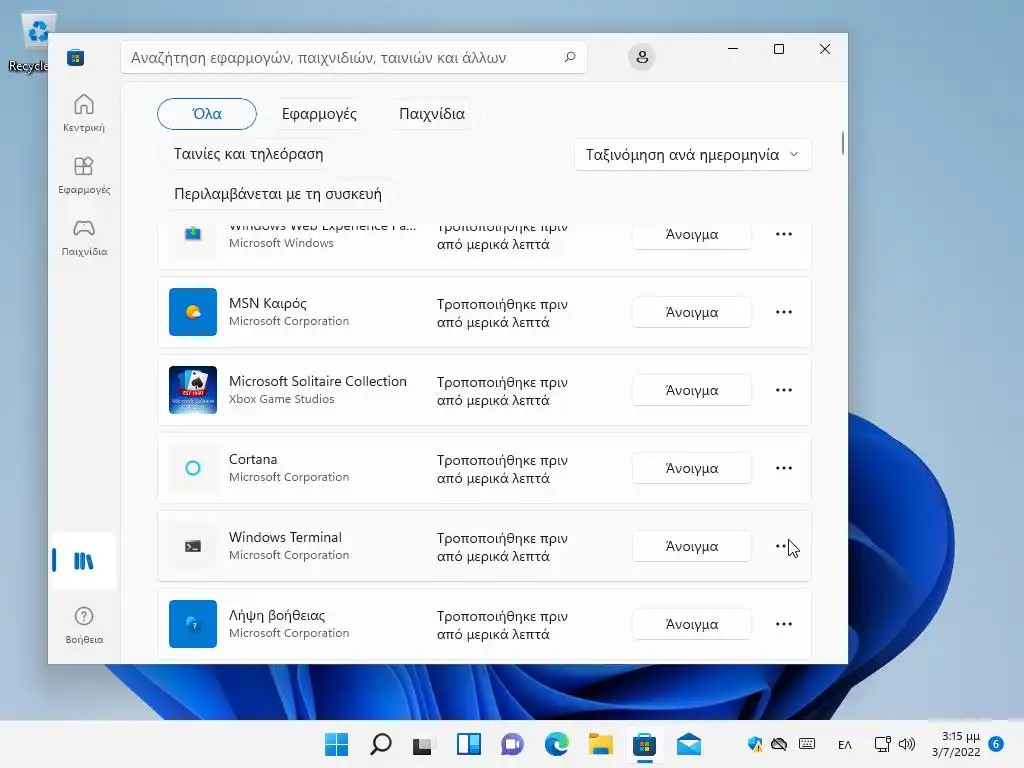The image size is (1024, 768).
Task: Click the library list vertical scrollbar
Action: [842, 143]
